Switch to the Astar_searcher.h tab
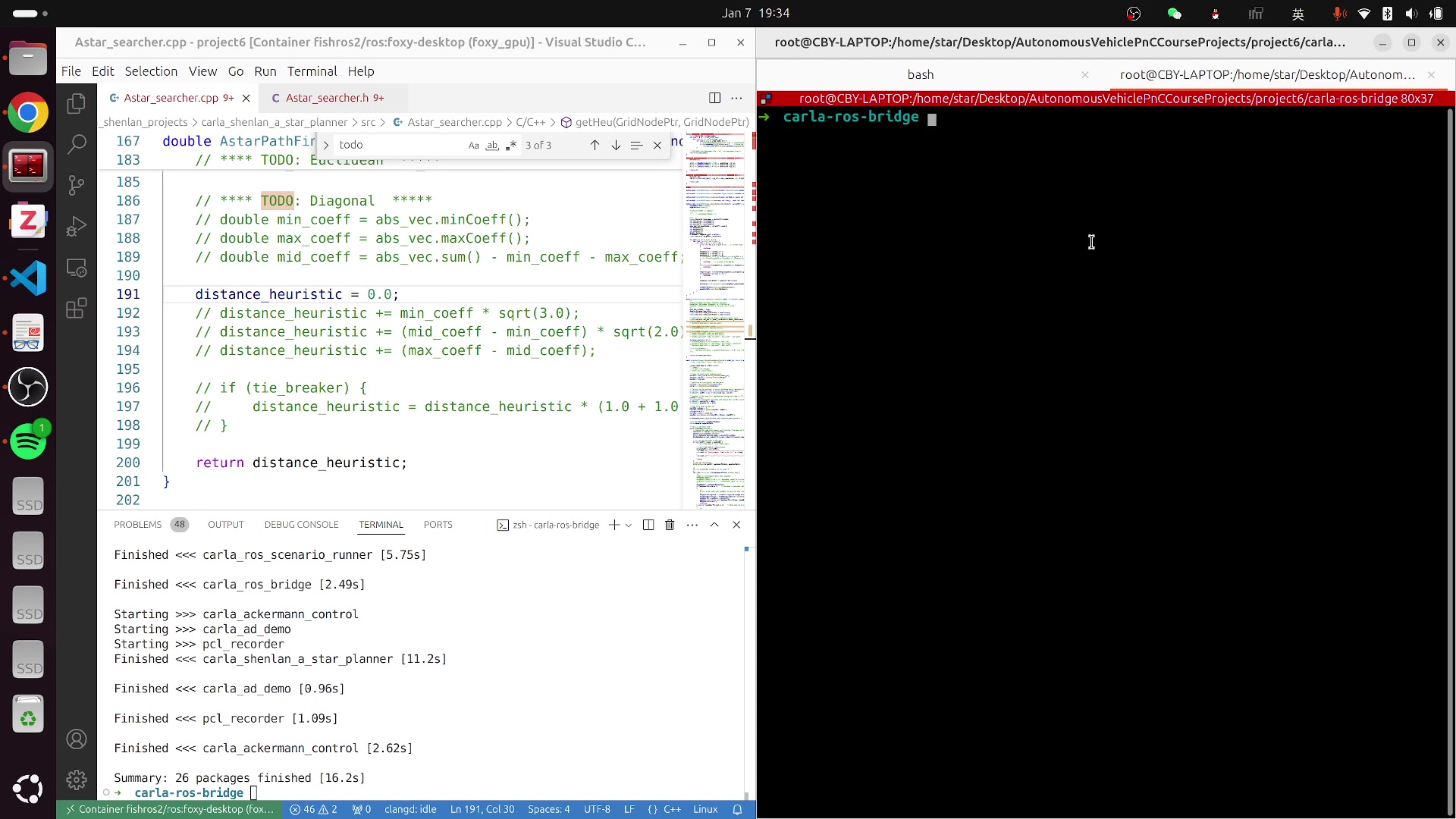1456x819 pixels. click(327, 98)
